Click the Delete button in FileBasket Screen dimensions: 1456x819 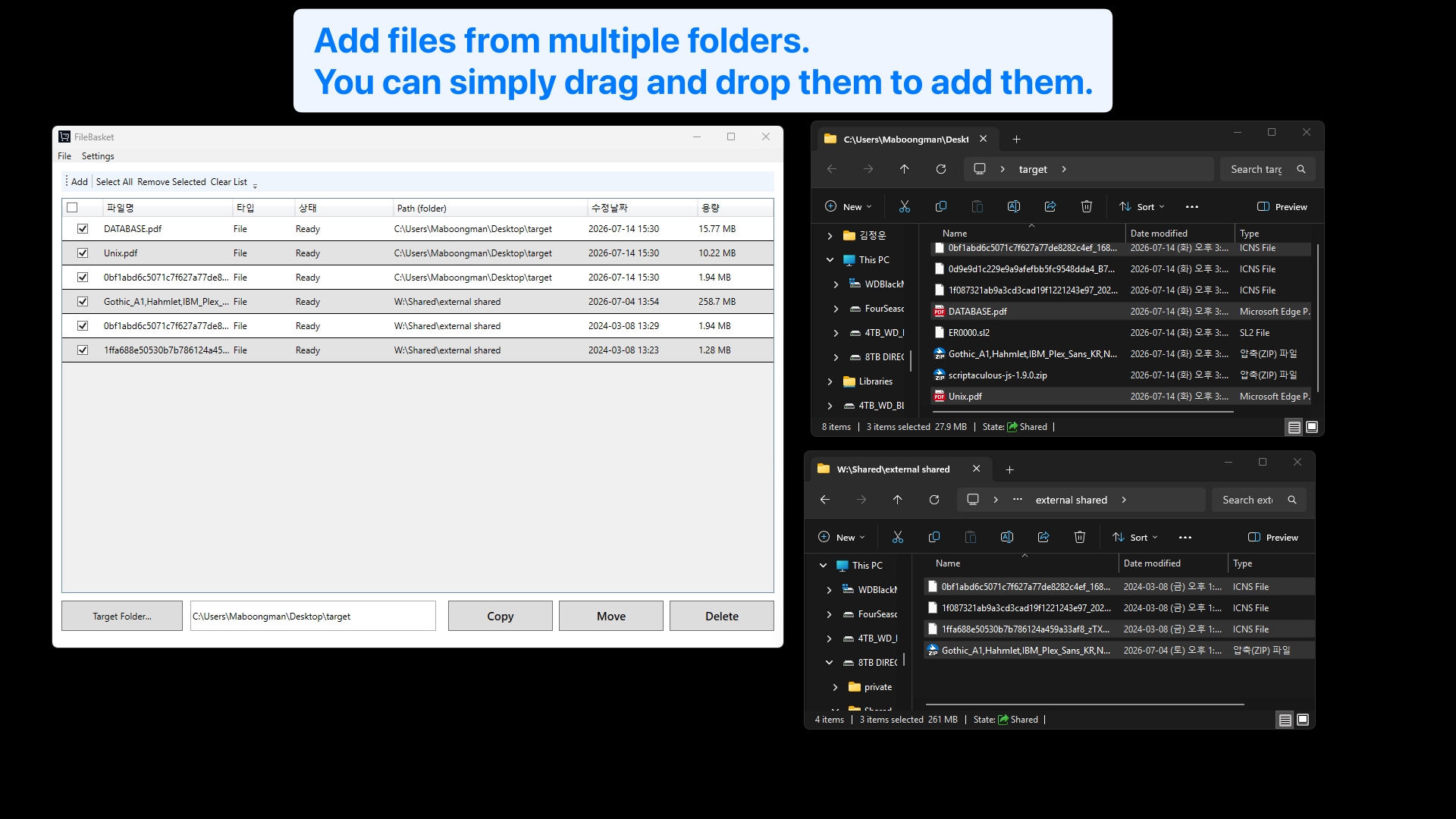click(722, 616)
